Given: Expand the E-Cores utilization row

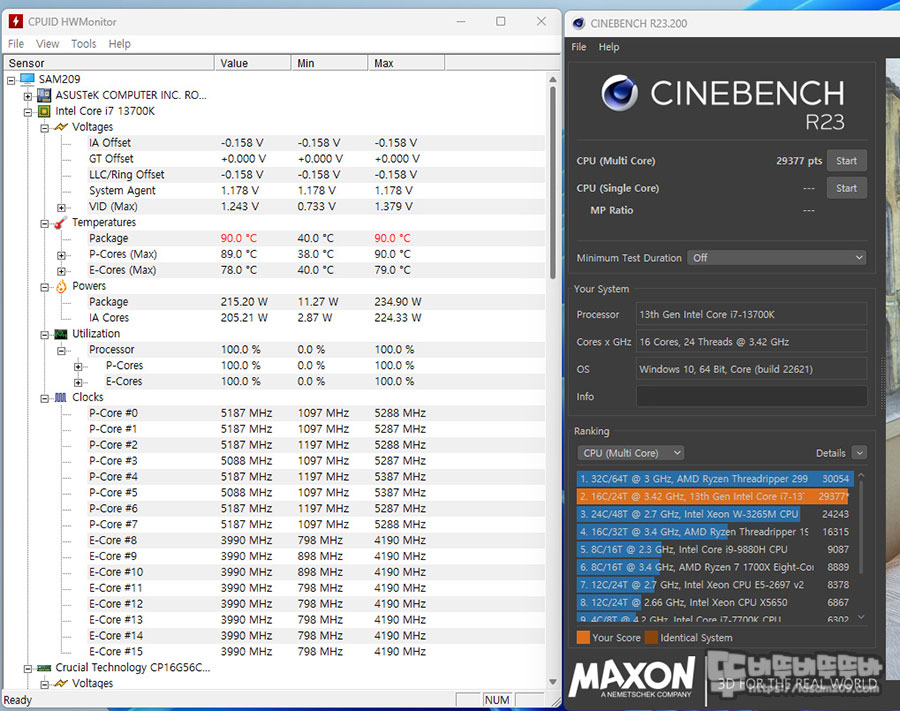Looking at the screenshot, I should (78, 383).
